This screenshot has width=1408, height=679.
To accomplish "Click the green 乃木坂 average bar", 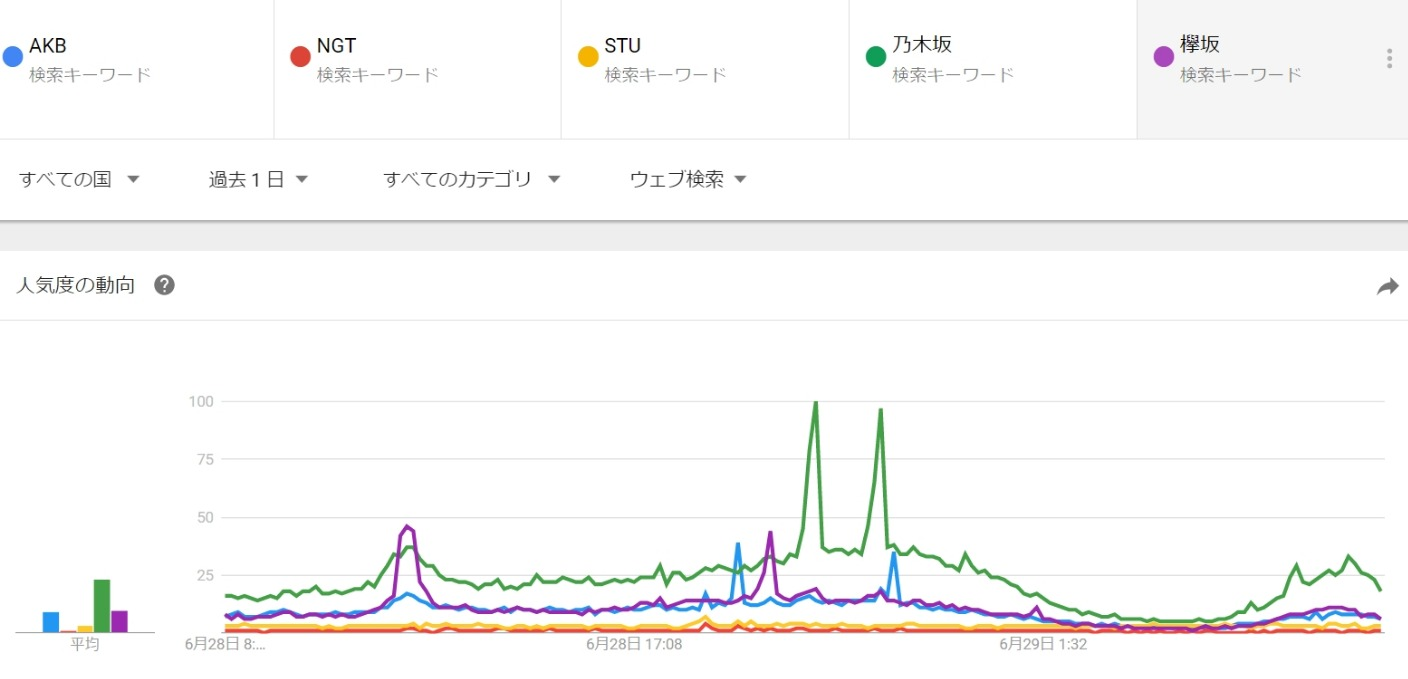I will [102, 606].
